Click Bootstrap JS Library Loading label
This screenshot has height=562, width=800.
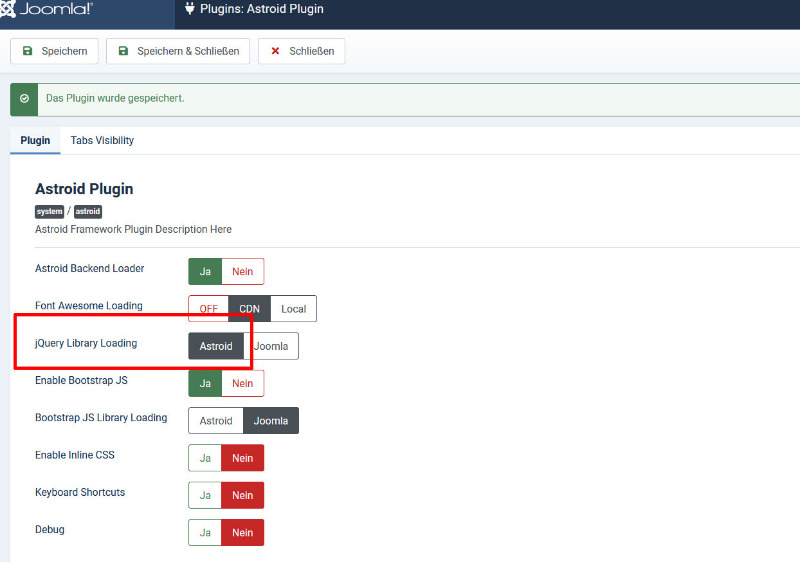click(101, 418)
